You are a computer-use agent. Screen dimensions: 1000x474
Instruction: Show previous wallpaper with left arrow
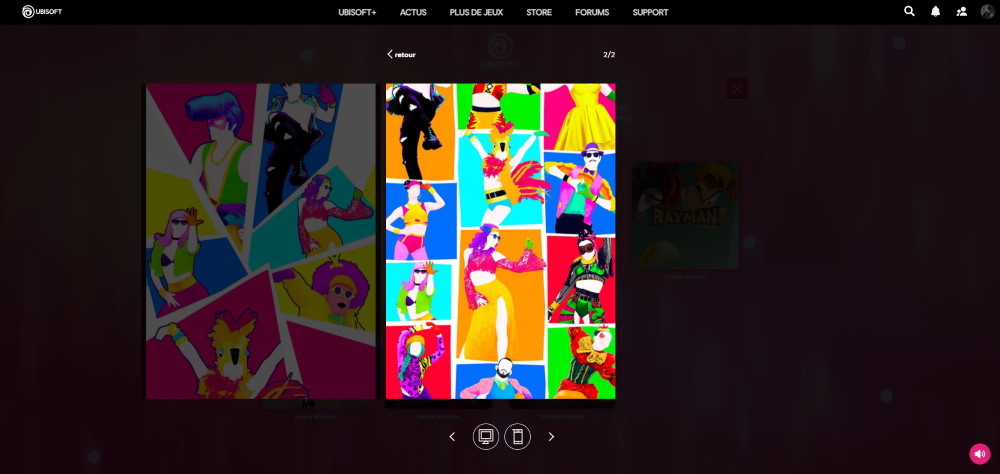coord(452,436)
